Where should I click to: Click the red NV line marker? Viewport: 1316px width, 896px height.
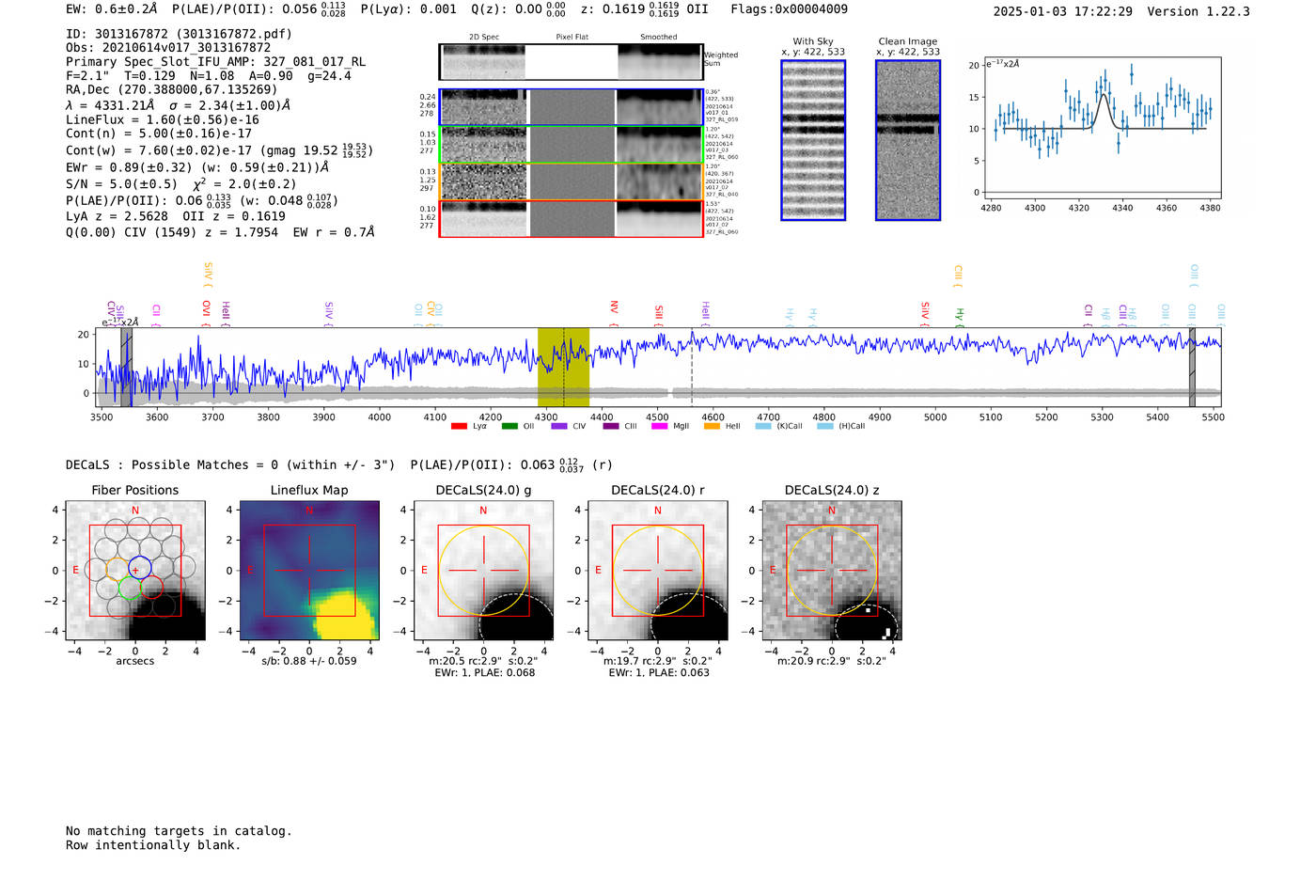[614, 313]
